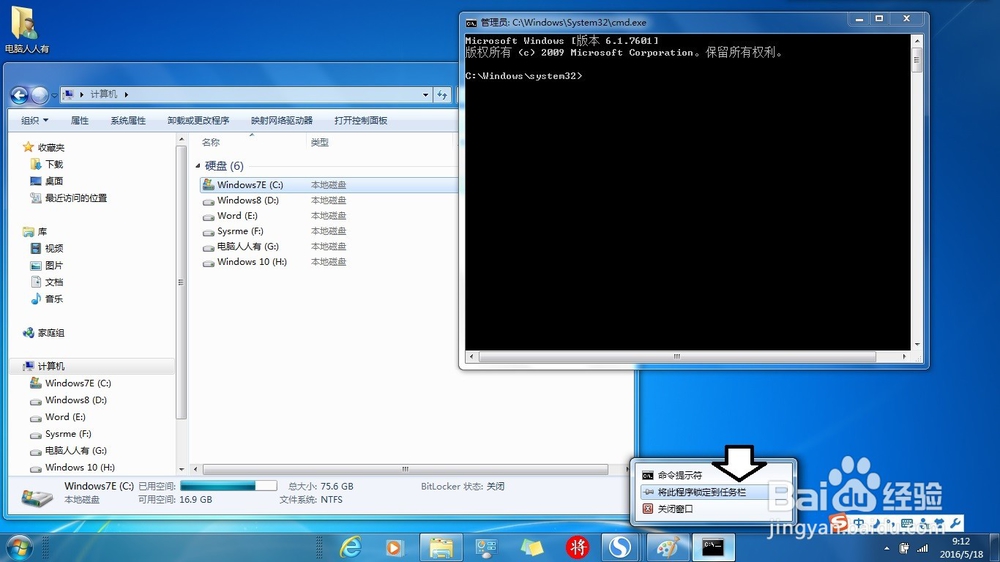Click the file list horizontal scrollbar thumb
Image resolution: width=1000 pixels, height=562 pixels.
pos(405,470)
